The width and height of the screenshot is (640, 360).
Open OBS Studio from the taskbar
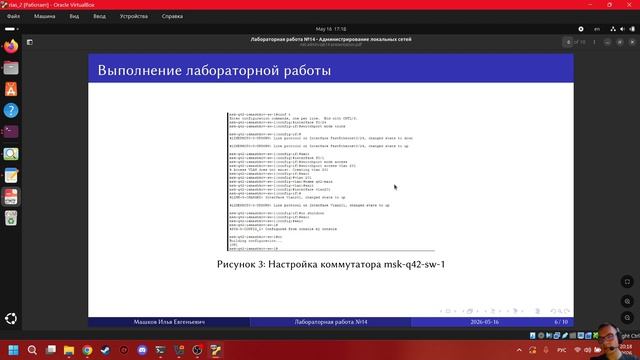198,350
